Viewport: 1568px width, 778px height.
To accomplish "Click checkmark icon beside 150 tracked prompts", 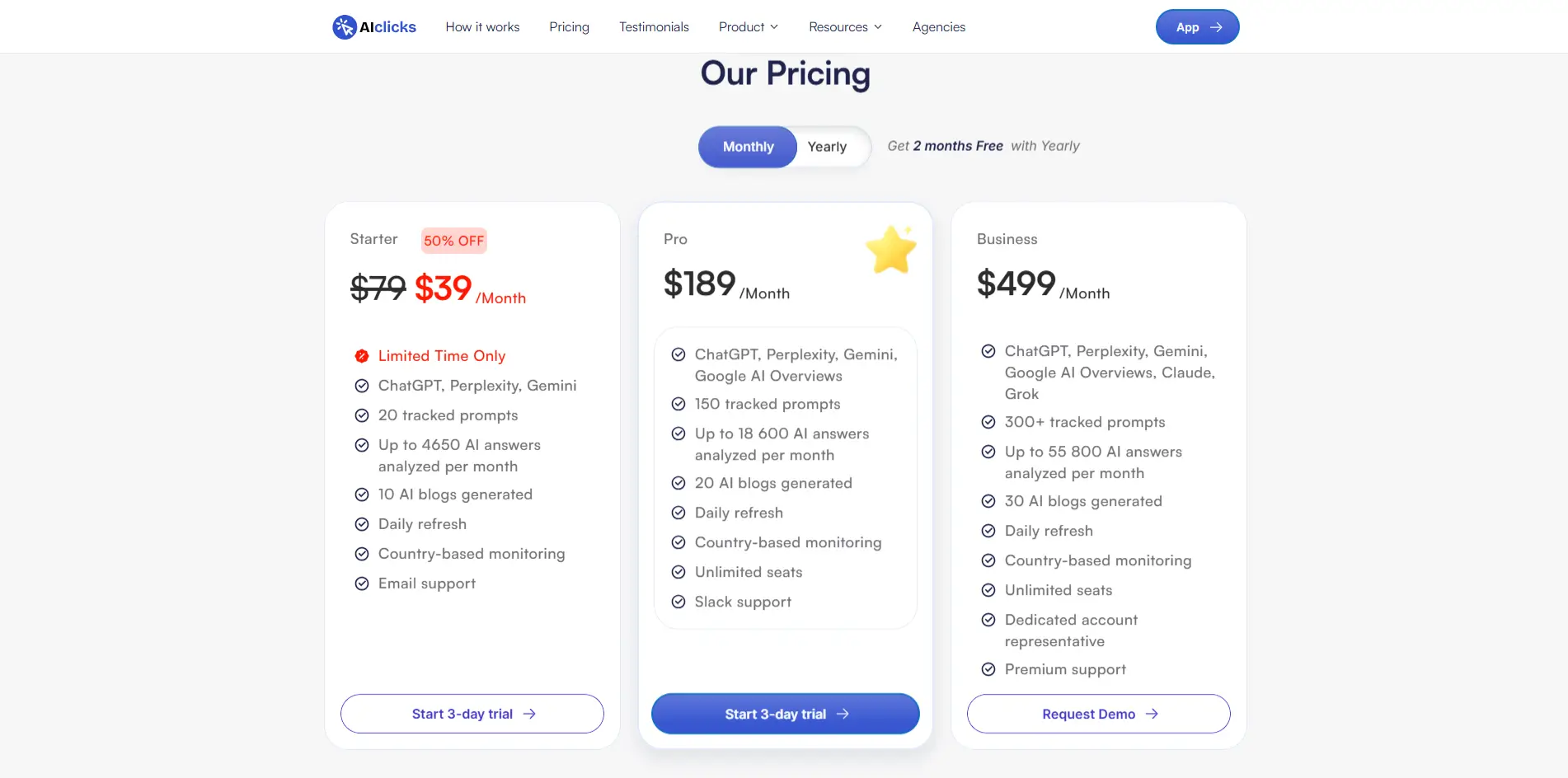I will [678, 404].
